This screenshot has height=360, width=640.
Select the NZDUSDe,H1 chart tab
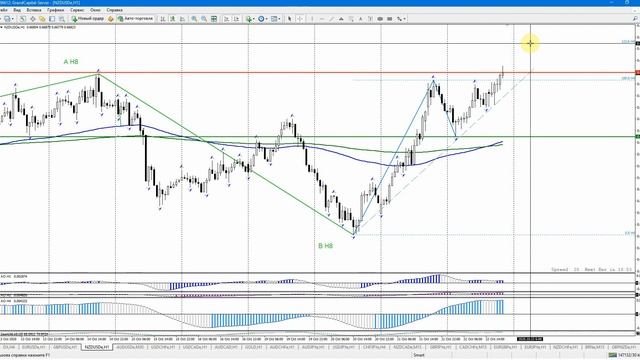click(x=97, y=347)
